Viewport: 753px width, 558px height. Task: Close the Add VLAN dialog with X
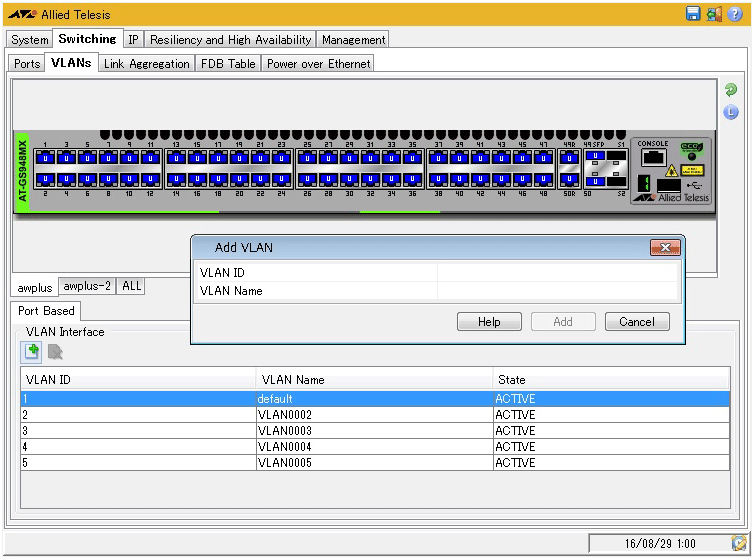tap(664, 247)
